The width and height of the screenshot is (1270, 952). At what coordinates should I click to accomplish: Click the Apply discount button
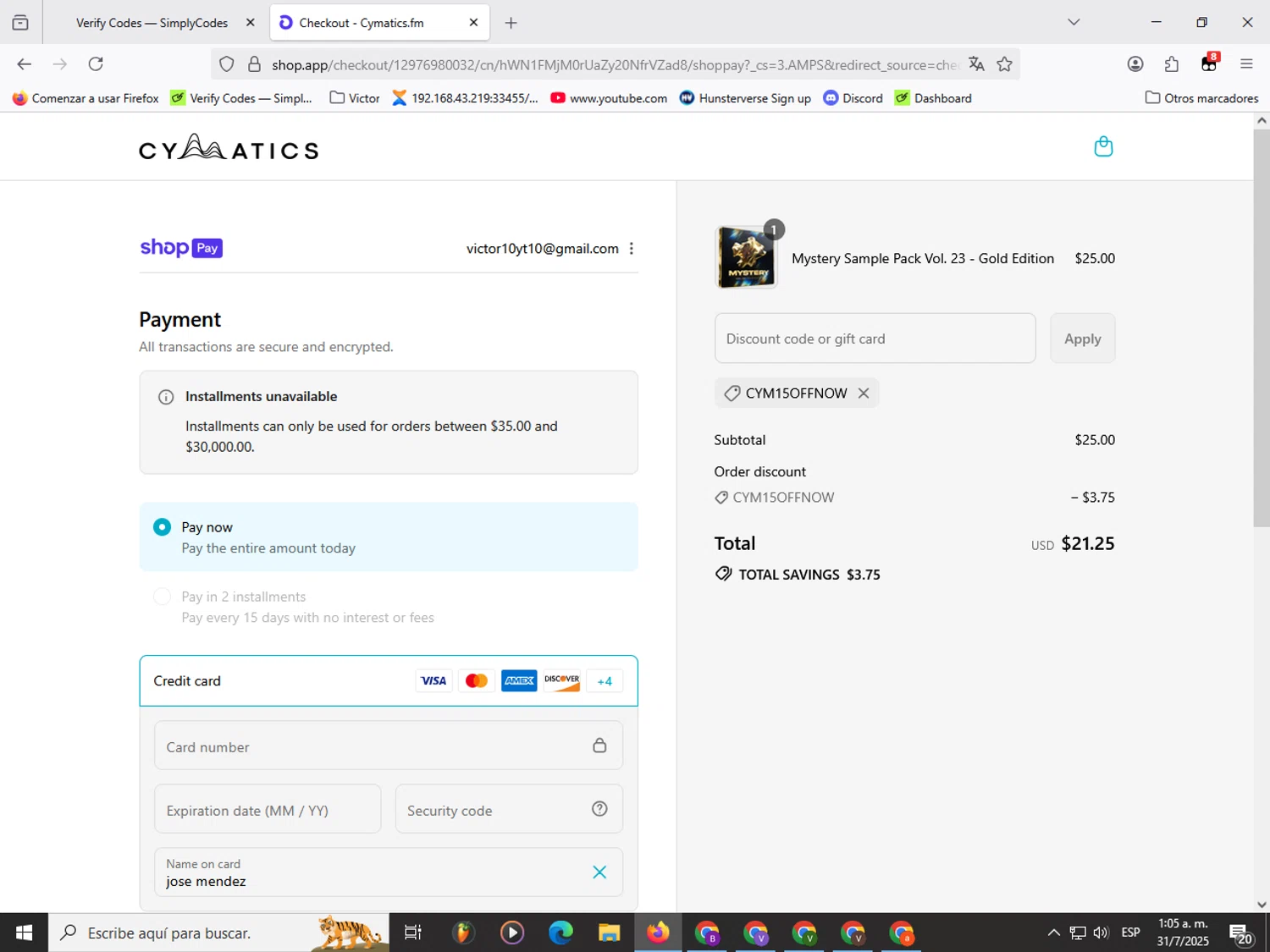pyautogui.click(x=1083, y=338)
